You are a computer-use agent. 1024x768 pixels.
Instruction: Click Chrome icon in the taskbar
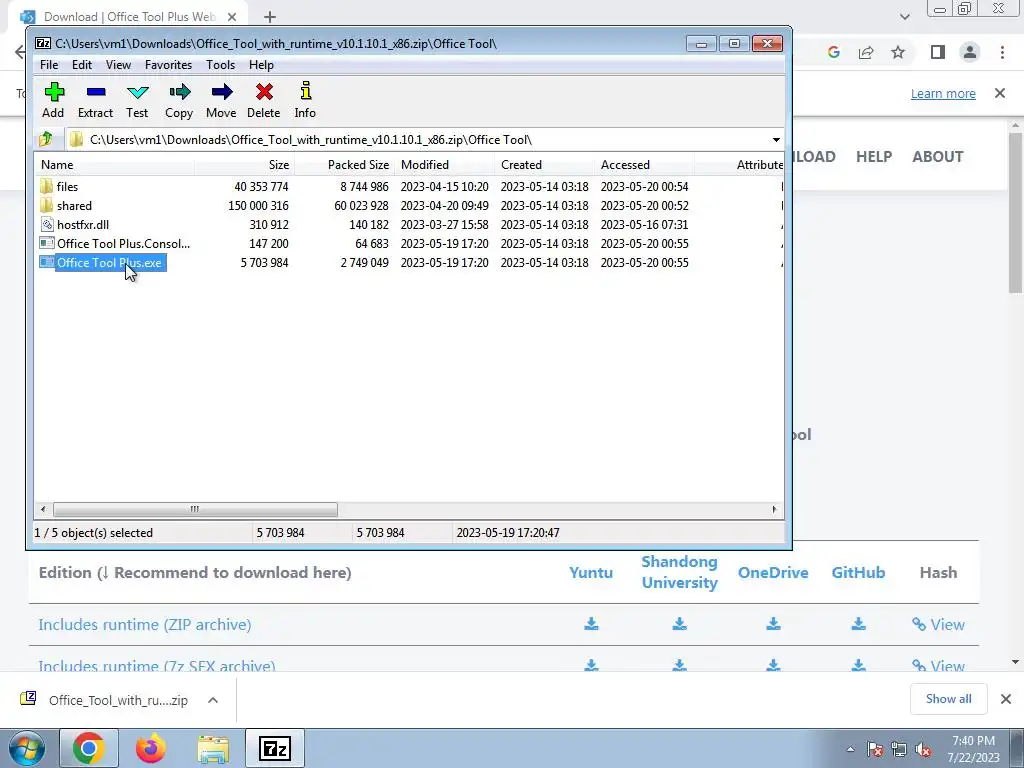[88, 748]
